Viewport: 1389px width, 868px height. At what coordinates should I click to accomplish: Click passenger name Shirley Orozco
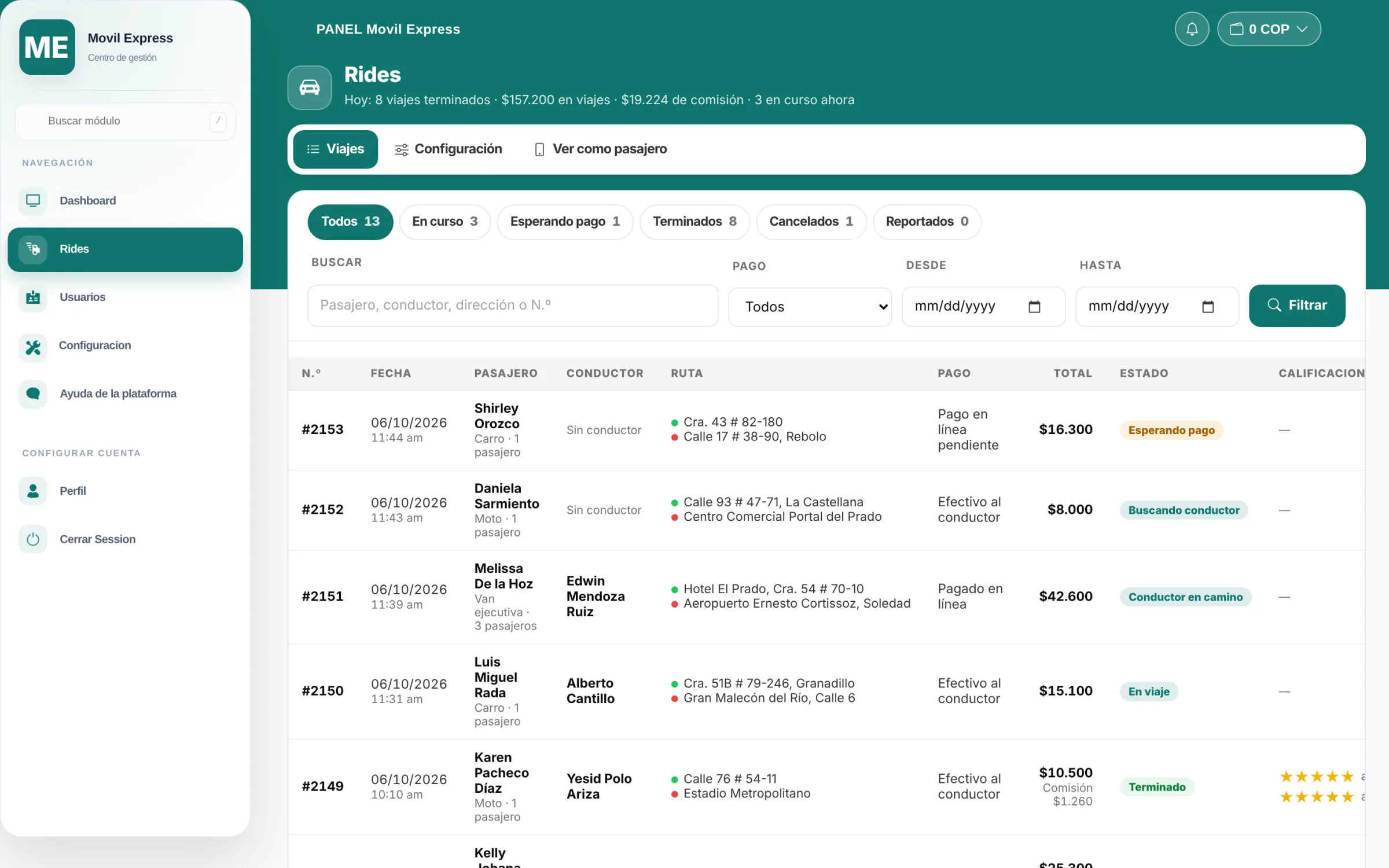click(x=497, y=416)
